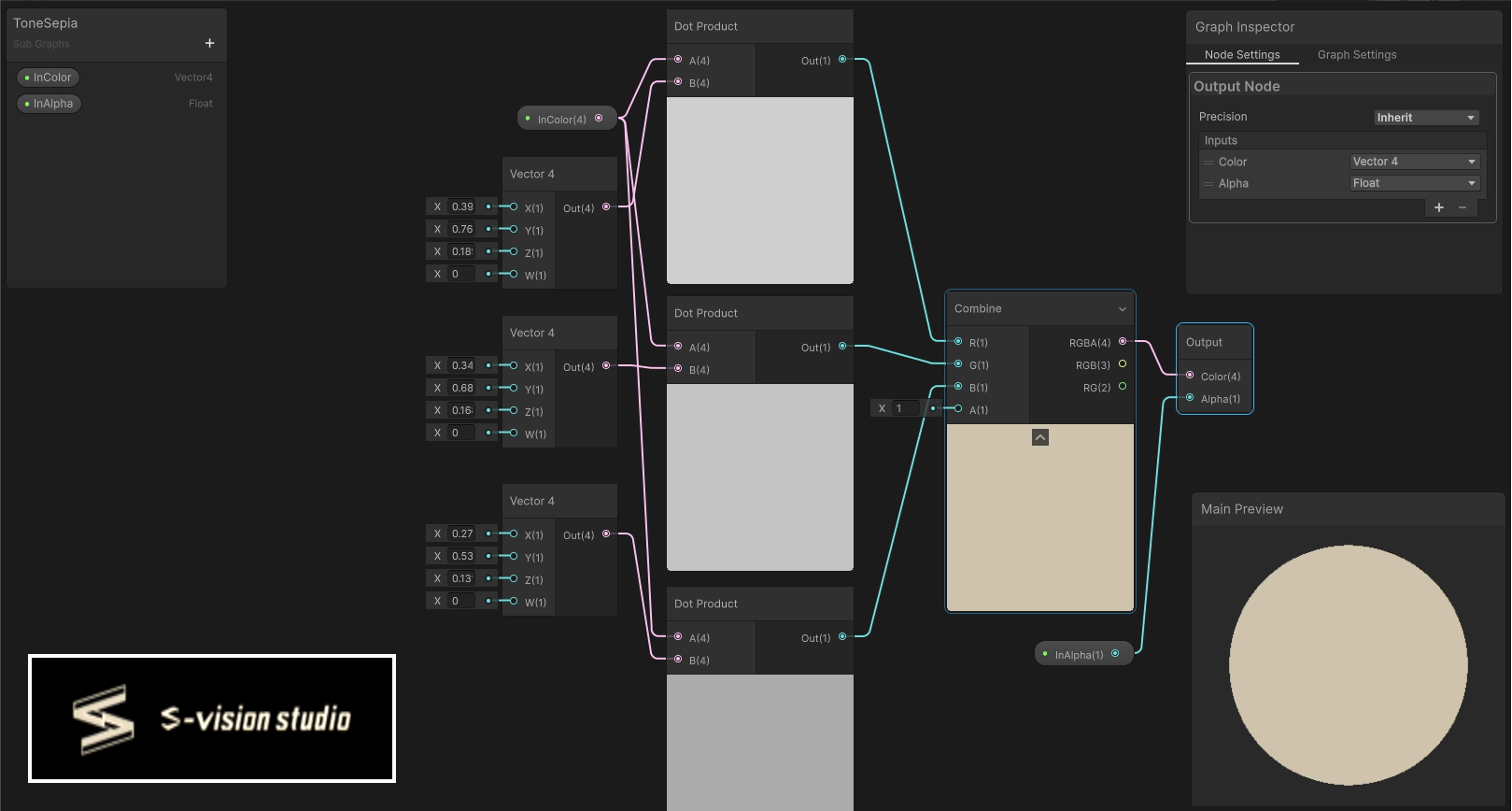Switch to the Node Settings tab
The height and width of the screenshot is (811, 1512).
tap(1242, 55)
